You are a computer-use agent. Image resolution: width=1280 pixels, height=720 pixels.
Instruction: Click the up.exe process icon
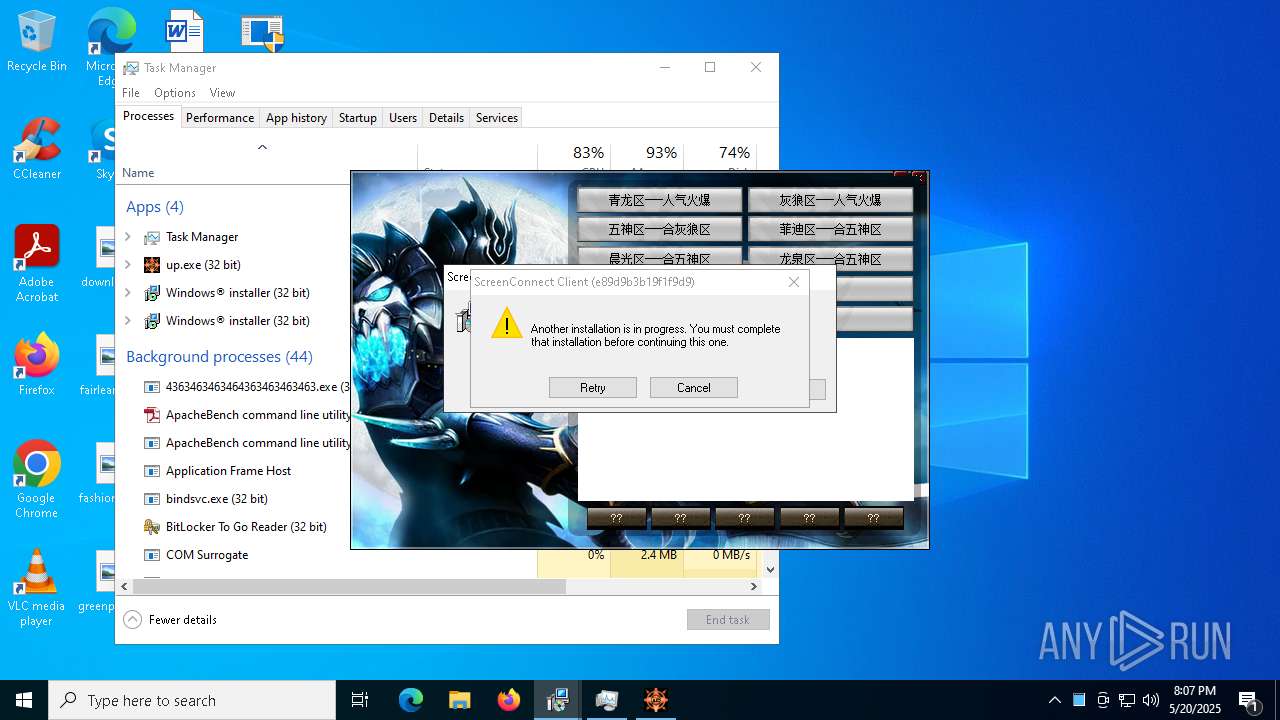[x=152, y=265]
